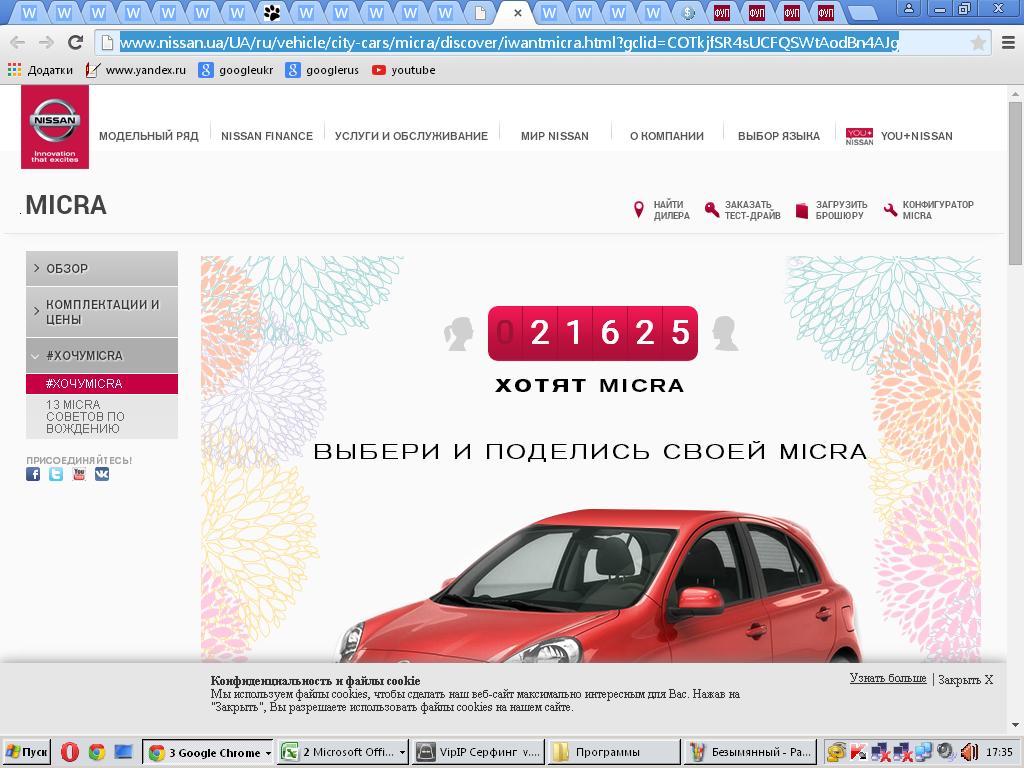Click the Найти дилера link text
This screenshot has width=1024, height=768.
[671, 210]
